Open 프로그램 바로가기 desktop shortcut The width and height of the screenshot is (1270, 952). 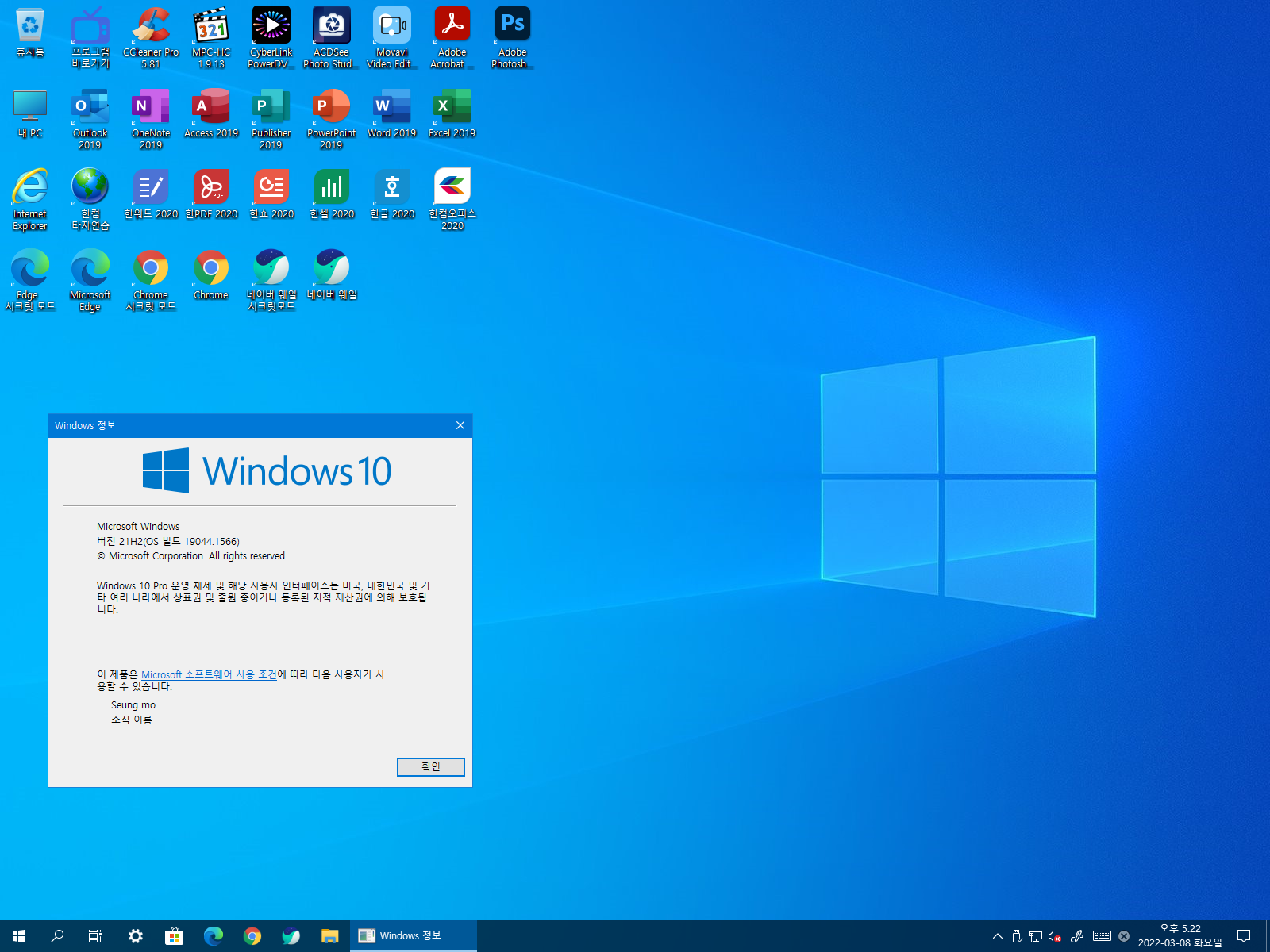[x=90, y=37]
